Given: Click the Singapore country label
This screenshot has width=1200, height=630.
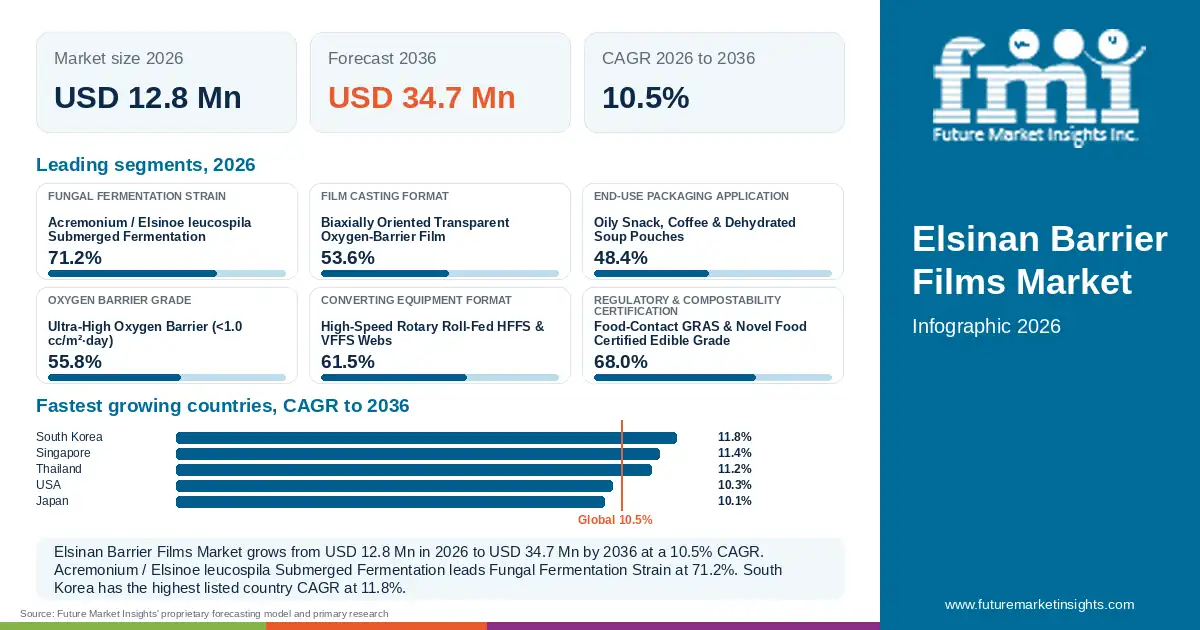Looking at the screenshot, I should 64,453.
